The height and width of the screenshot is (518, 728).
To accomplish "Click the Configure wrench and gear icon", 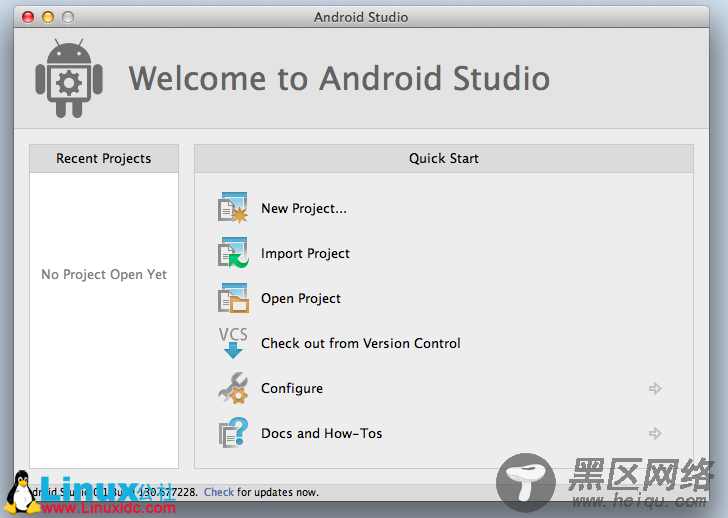I will [233, 388].
